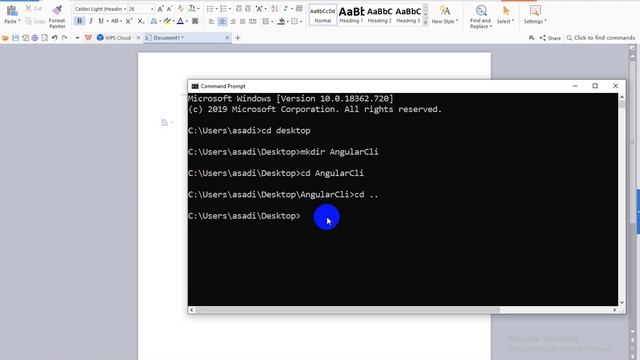The width and height of the screenshot is (640, 360).
Task: Expand the numbered list dropdown
Action: pyautogui.click(x=229, y=9)
